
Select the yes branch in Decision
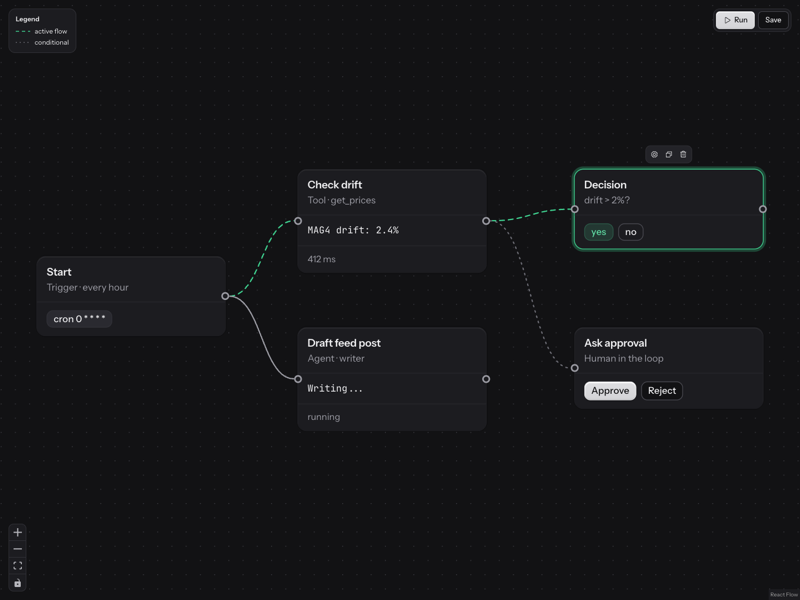coord(598,232)
